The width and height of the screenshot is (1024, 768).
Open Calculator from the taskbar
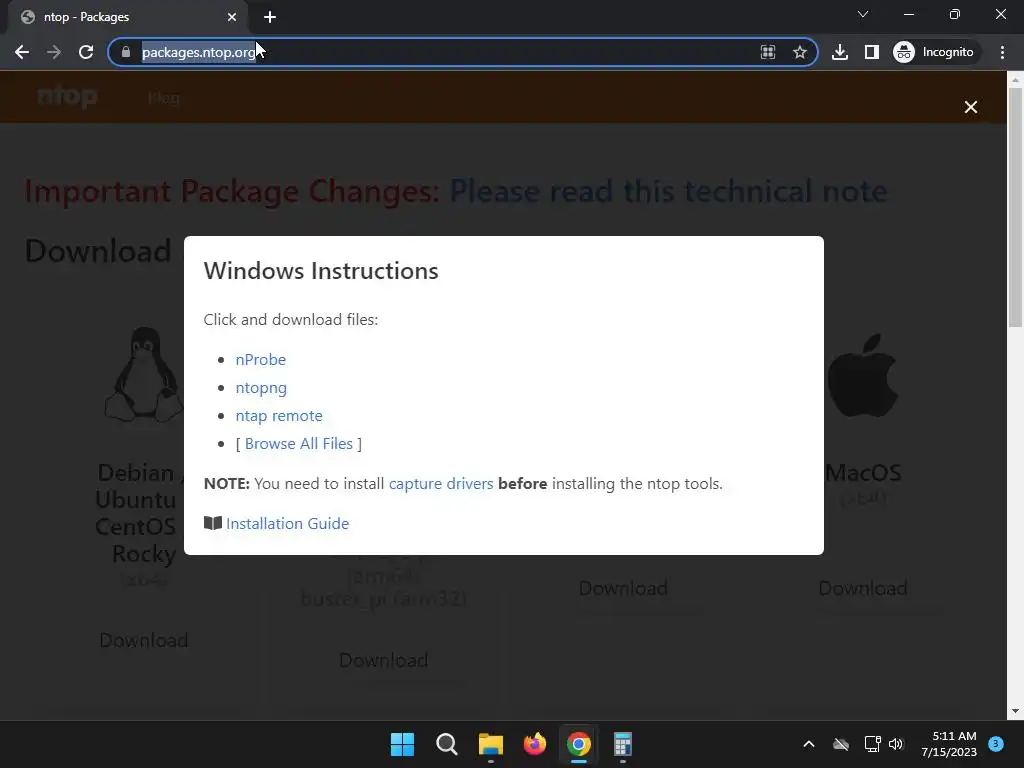click(622, 744)
